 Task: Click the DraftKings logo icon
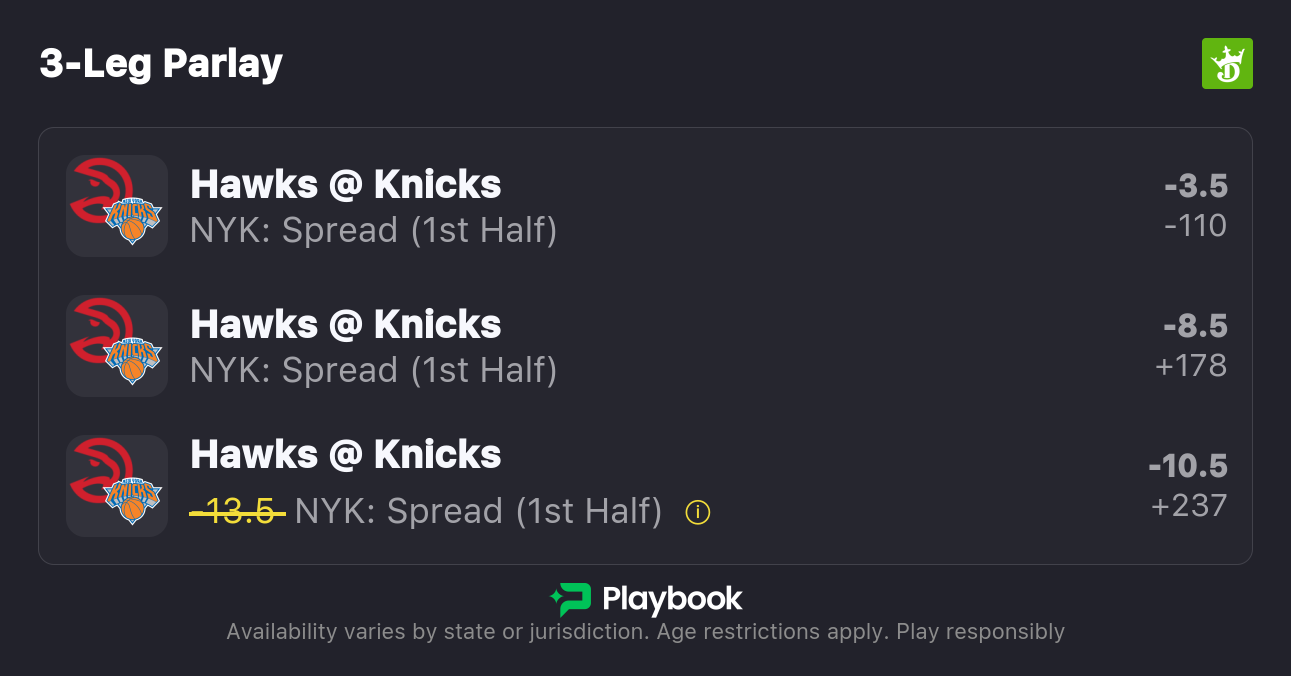1226,64
